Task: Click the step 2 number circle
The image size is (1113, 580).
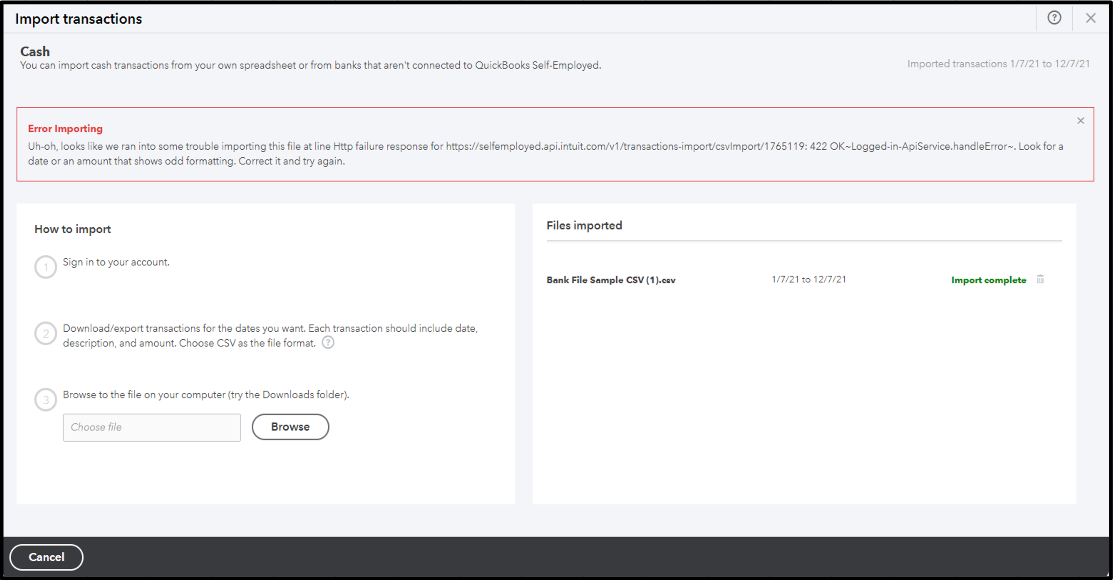Action: click(x=45, y=334)
